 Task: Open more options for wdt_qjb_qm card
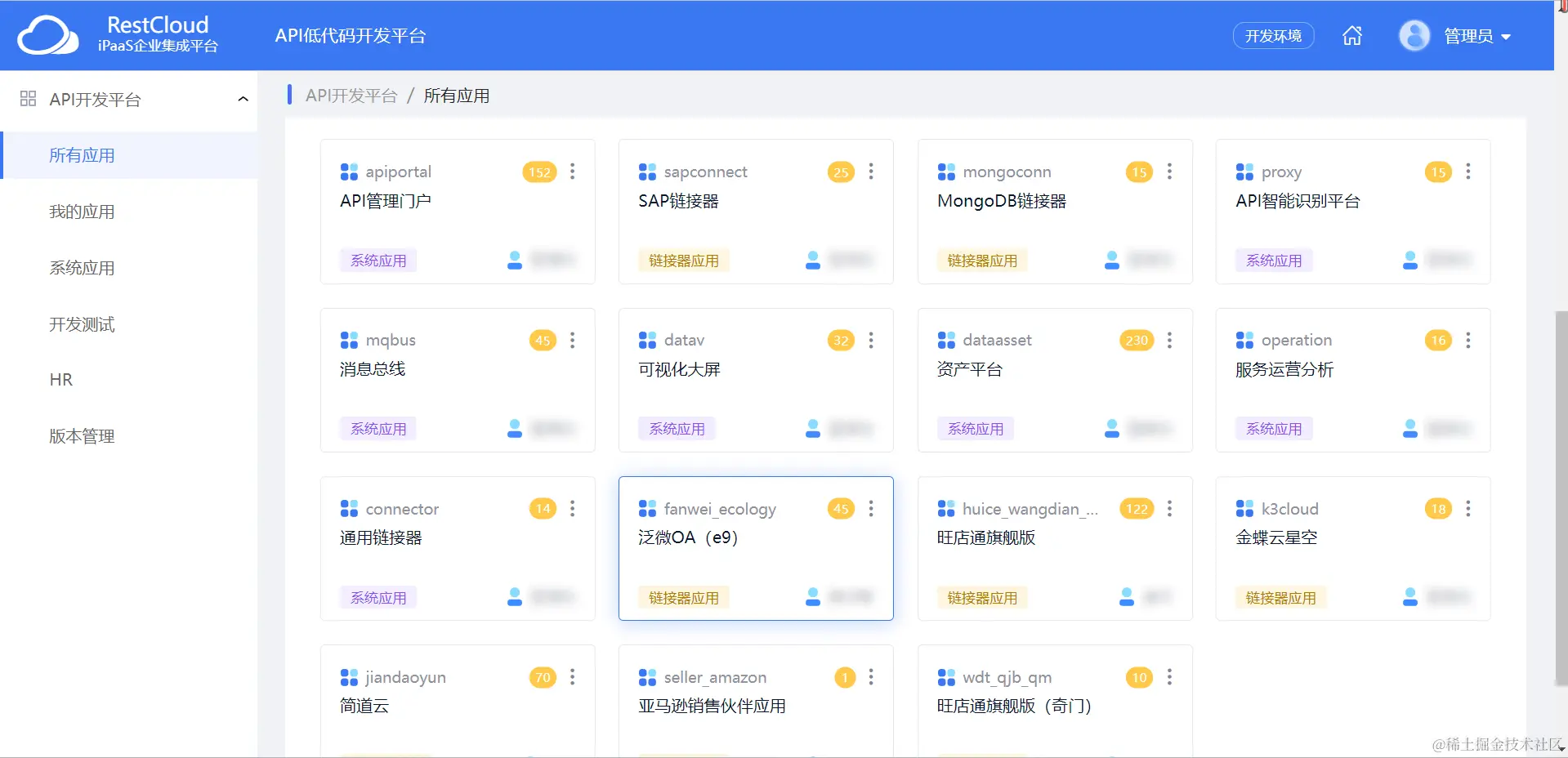click(x=1169, y=677)
